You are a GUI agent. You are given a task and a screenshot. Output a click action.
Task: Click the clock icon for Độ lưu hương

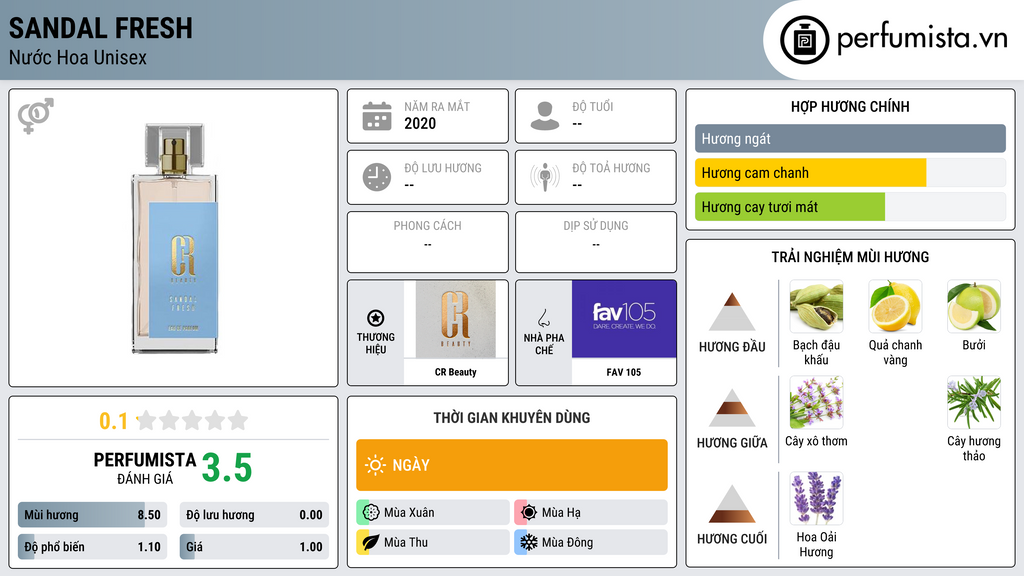coord(377,177)
